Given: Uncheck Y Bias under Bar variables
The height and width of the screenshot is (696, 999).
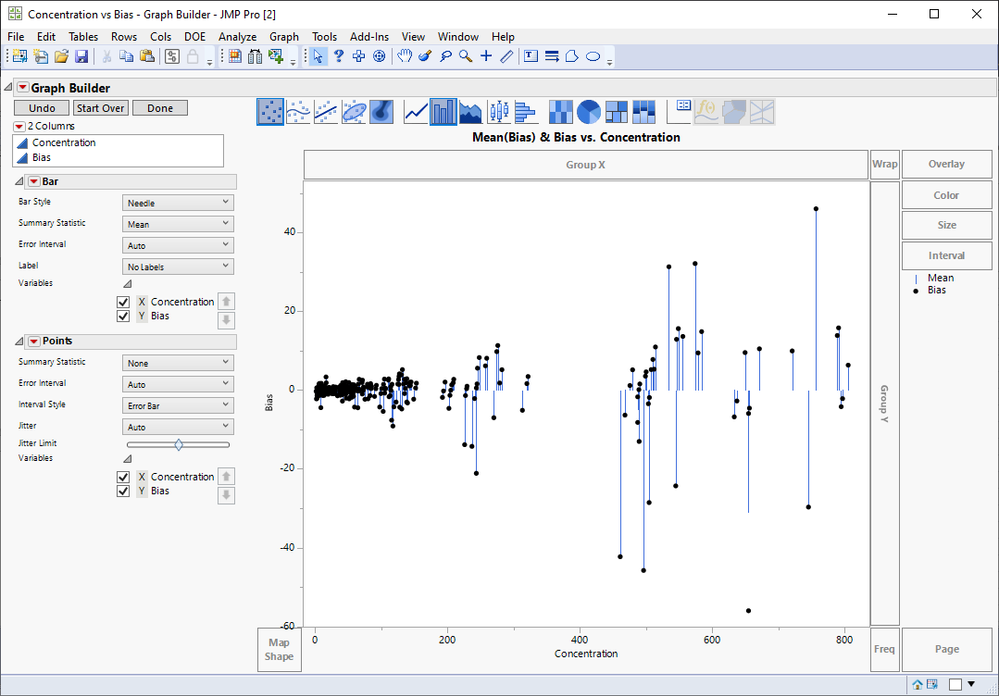Looking at the screenshot, I should [124, 316].
